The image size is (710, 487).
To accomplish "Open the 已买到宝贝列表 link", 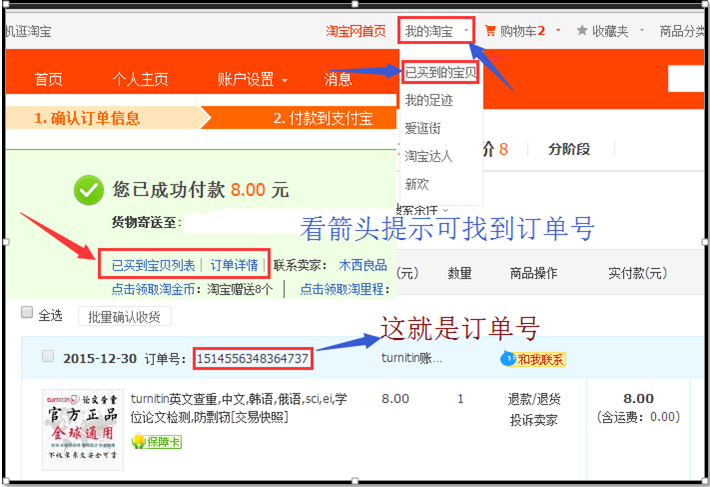I will pos(154,265).
